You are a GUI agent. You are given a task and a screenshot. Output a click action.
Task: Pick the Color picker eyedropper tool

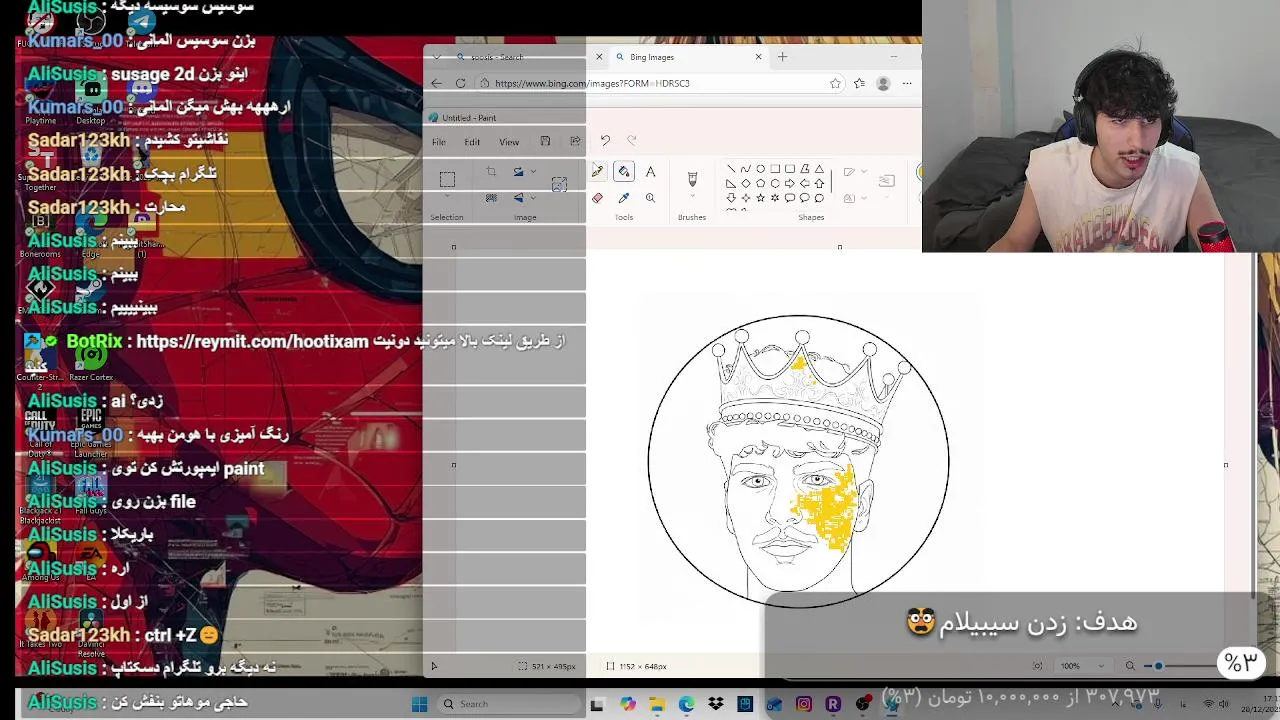[624, 198]
